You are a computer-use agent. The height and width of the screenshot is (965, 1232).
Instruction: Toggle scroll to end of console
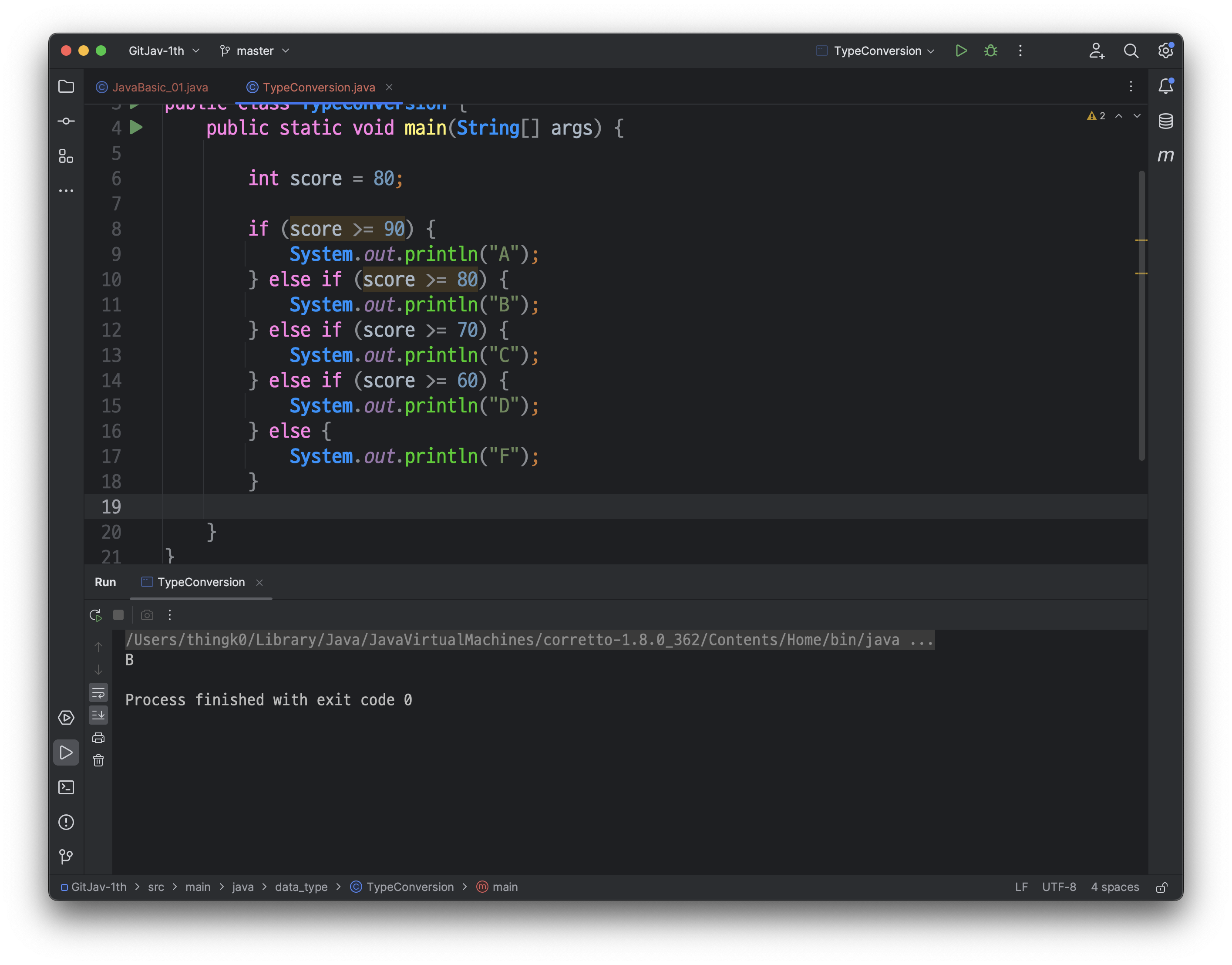(98, 715)
